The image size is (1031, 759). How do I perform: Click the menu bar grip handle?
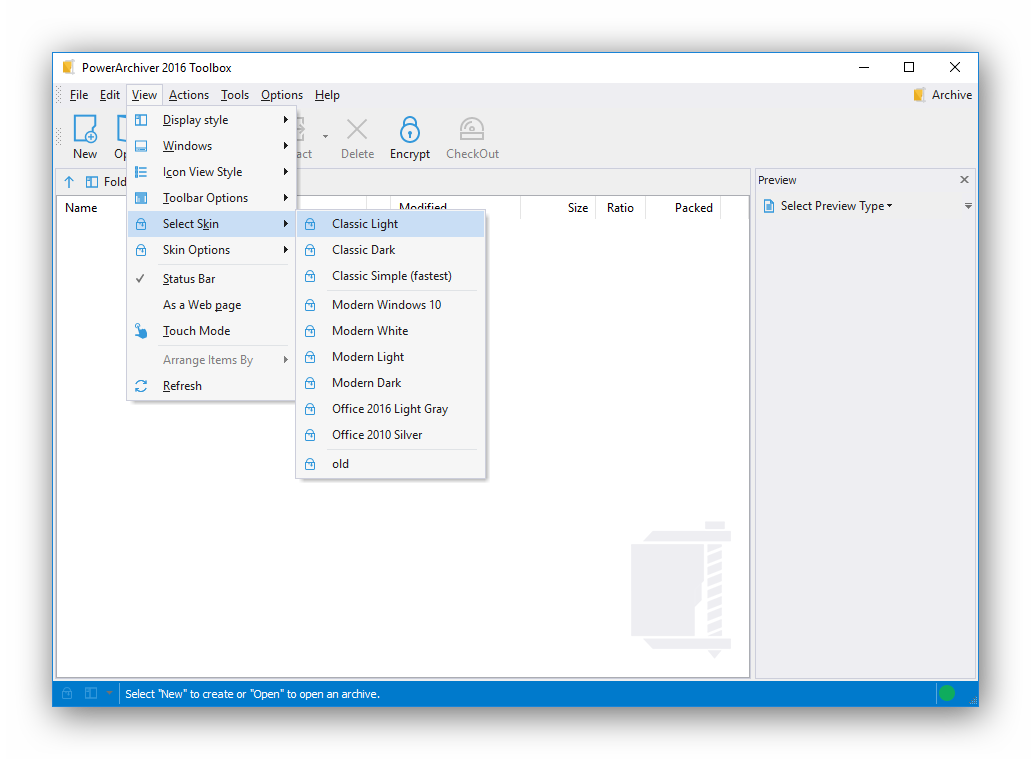click(x=59, y=95)
